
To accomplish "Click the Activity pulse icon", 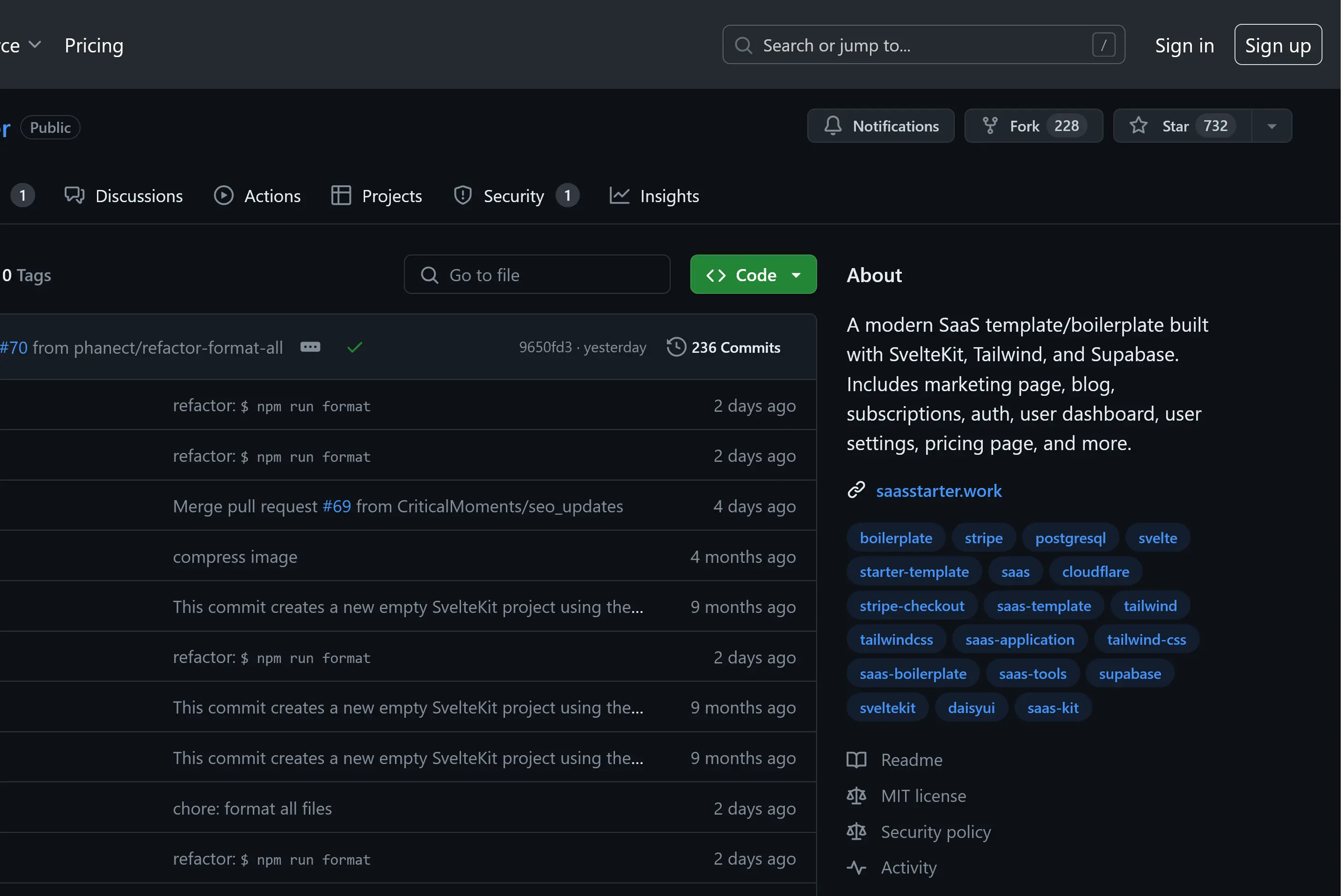I will click(856, 867).
